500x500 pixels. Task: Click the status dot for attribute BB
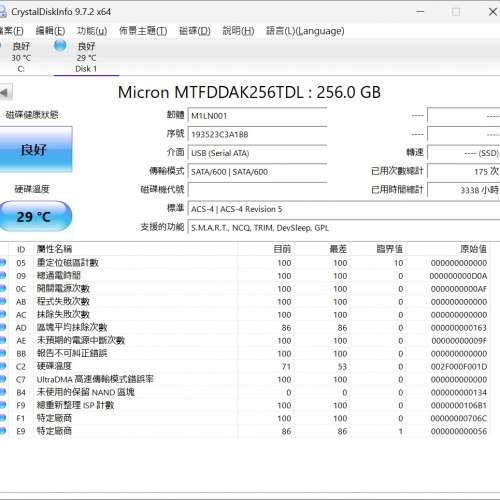point(3,353)
